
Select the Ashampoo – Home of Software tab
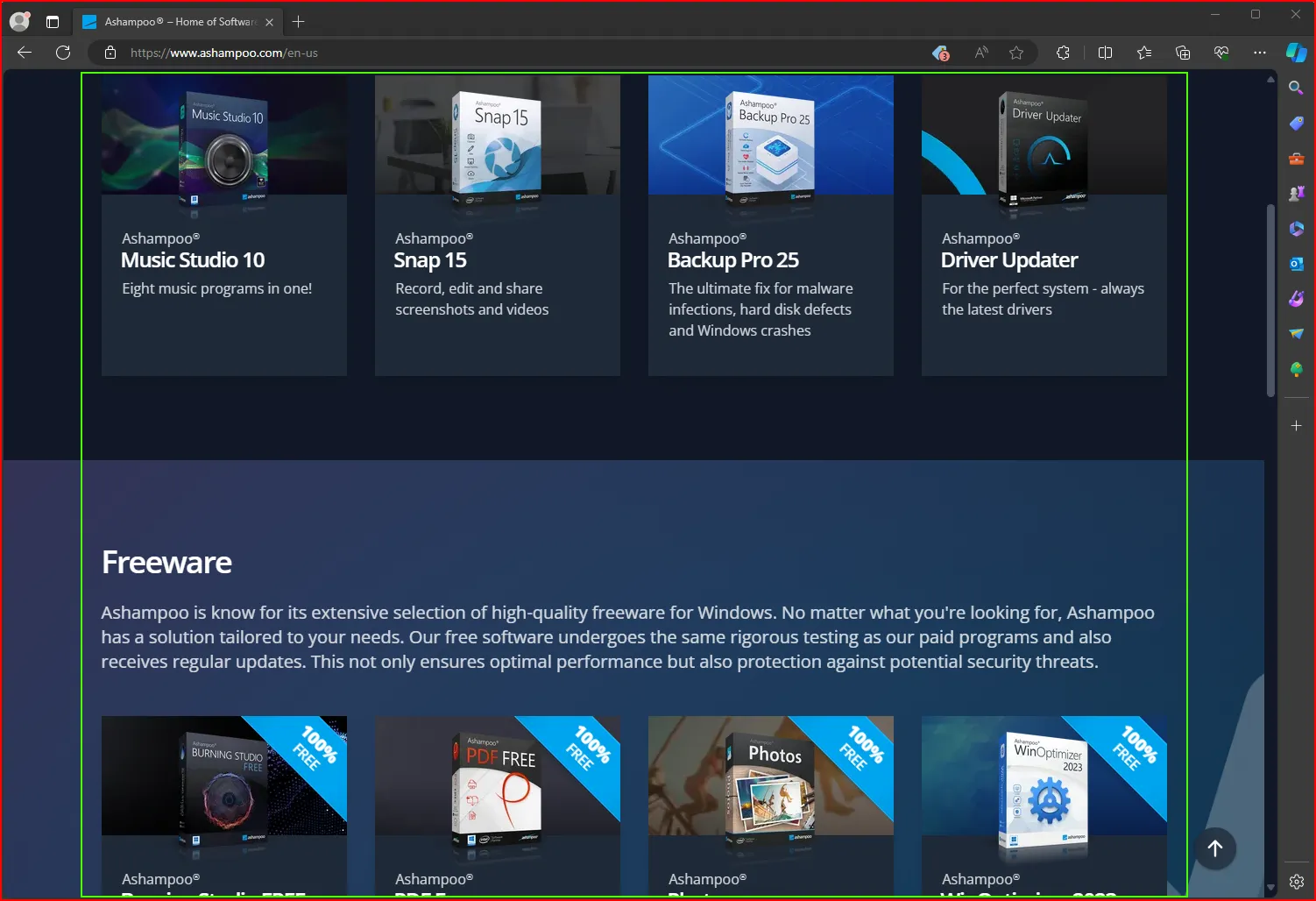pos(176,22)
